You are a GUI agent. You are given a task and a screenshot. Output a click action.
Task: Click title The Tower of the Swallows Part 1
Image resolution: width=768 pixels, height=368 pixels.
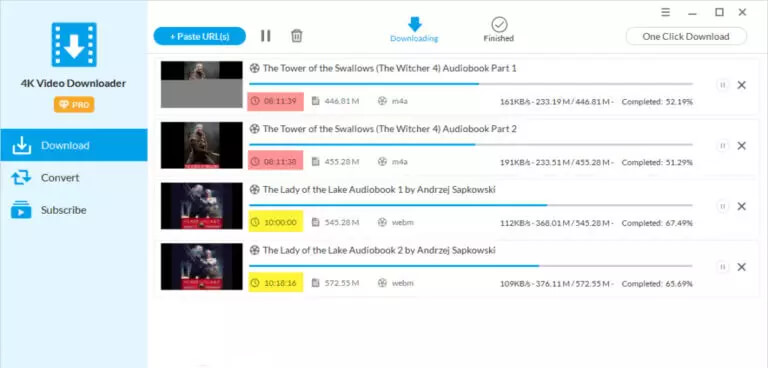(389, 68)
